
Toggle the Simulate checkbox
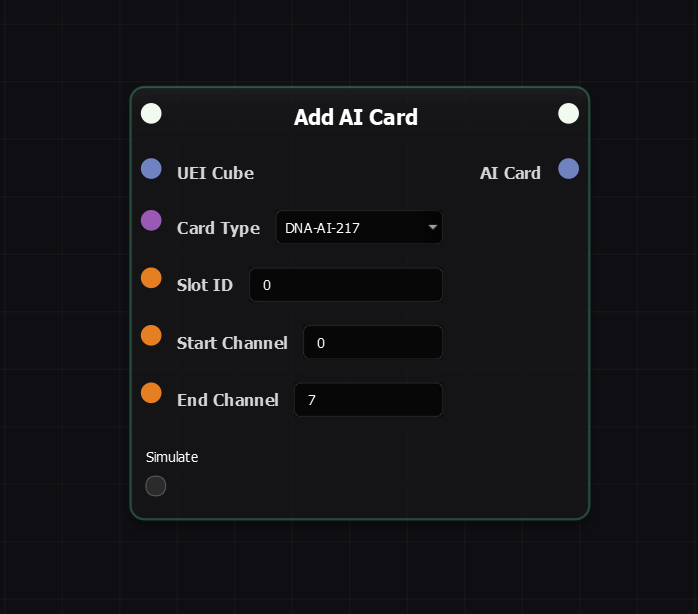(156, 486)
